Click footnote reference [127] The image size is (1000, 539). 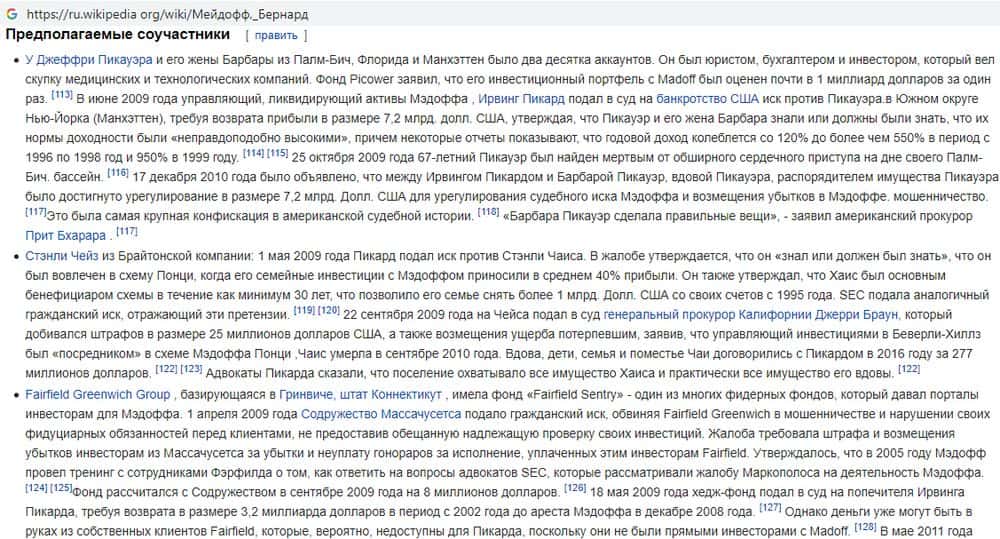[x=770, y=508]
